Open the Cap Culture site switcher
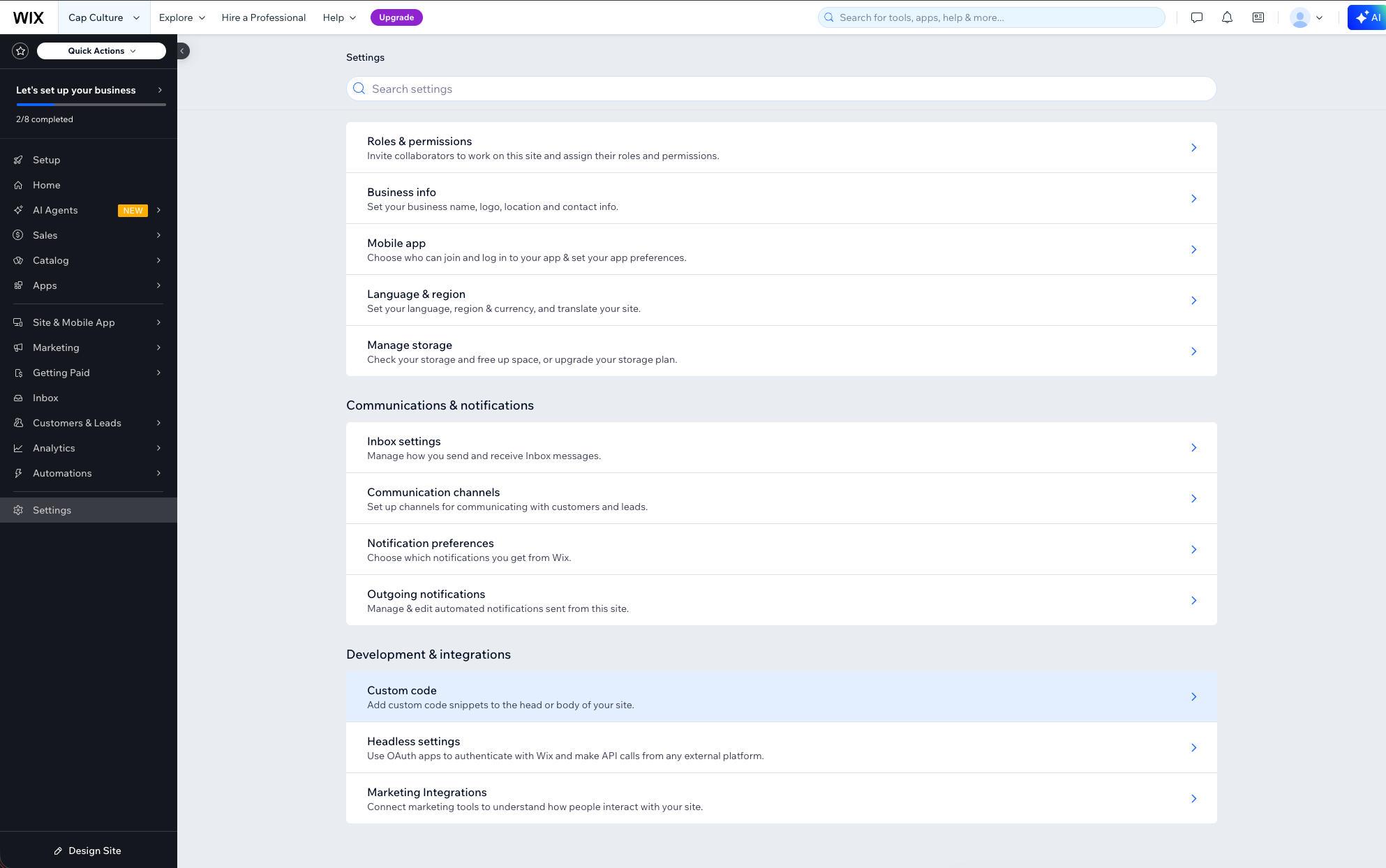The image size is (1386, 868). (x=103, y=17)
